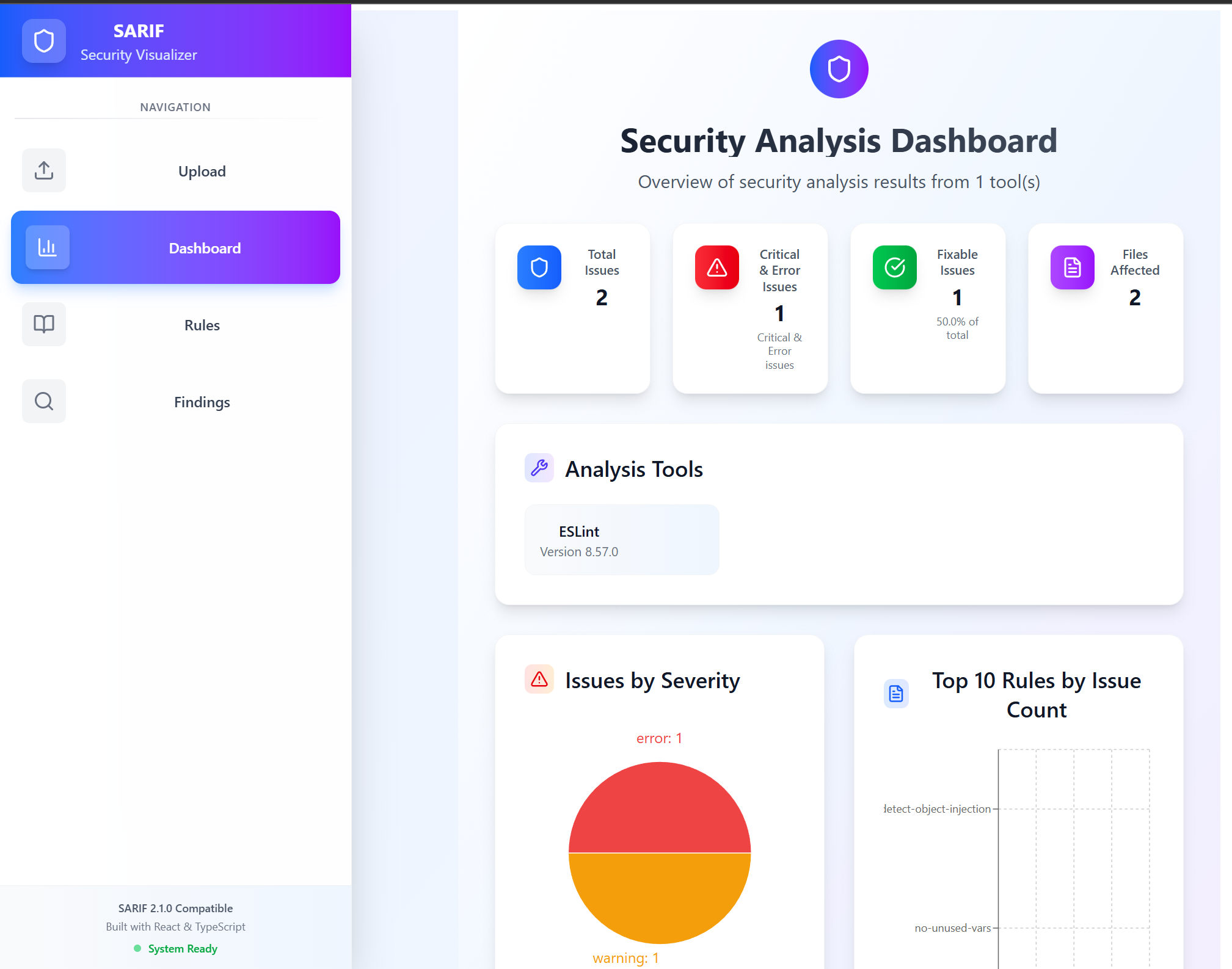Open Rules via the book icon
Viewport: 1232px width, 969px height.
pos(43,324)
